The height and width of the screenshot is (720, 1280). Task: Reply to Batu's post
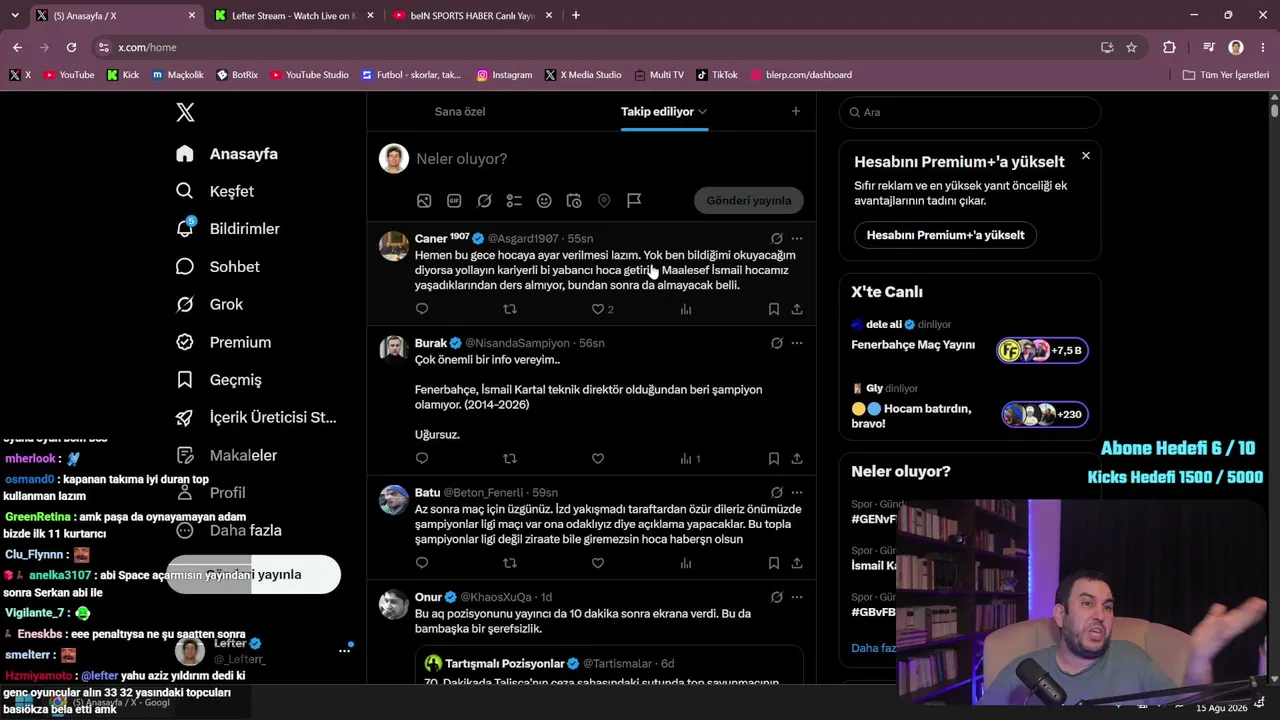(422, 563)
